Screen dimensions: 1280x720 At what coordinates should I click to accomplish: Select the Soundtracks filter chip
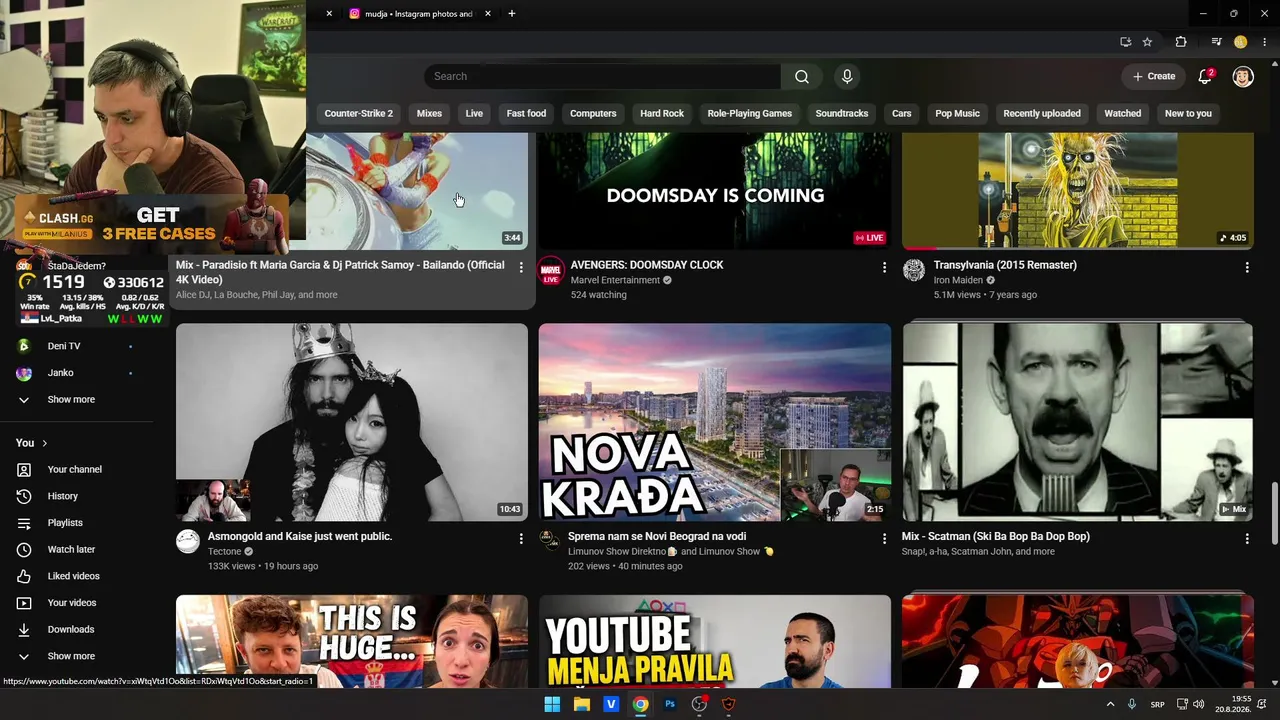point(842,113)
